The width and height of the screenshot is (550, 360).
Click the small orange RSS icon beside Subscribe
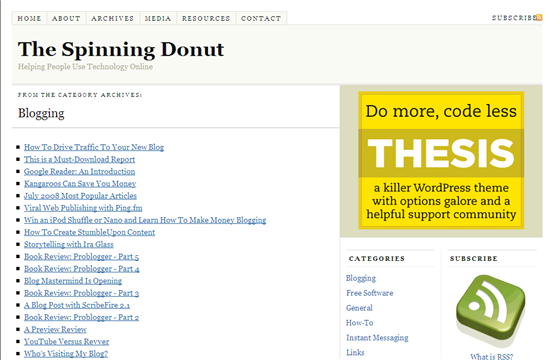click(x=539, y=18)
